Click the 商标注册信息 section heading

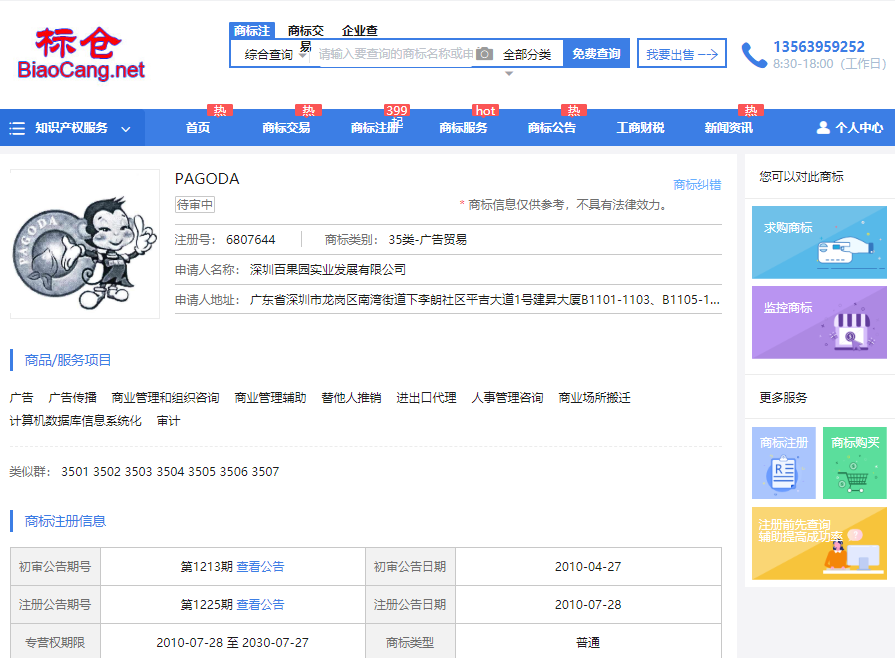(65, 521)
